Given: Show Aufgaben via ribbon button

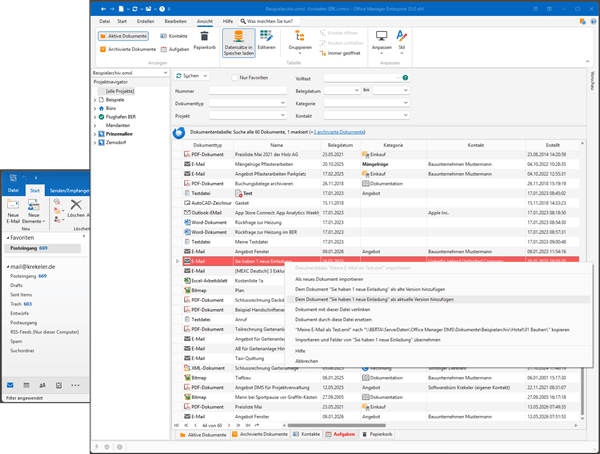Looking at the screenshot, I should [x=175, y=49].
